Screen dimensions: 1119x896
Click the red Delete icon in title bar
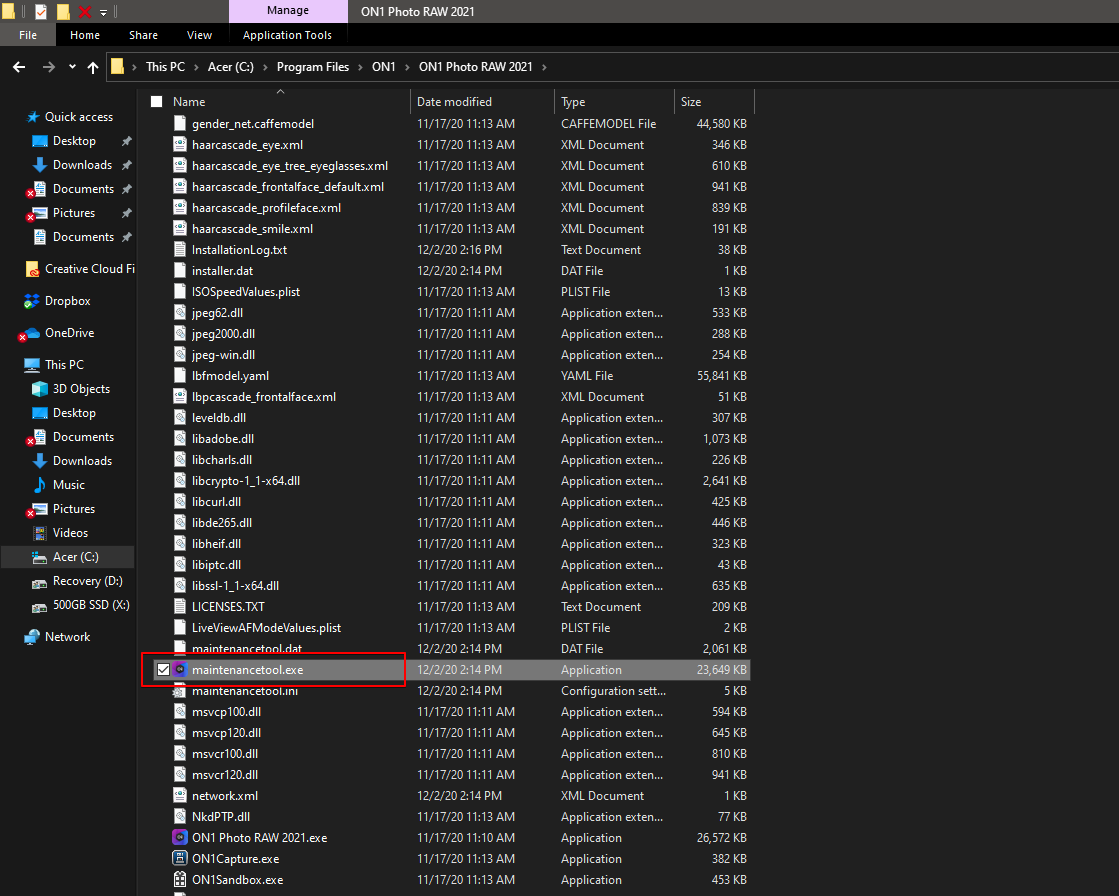[x=85, y=12]
